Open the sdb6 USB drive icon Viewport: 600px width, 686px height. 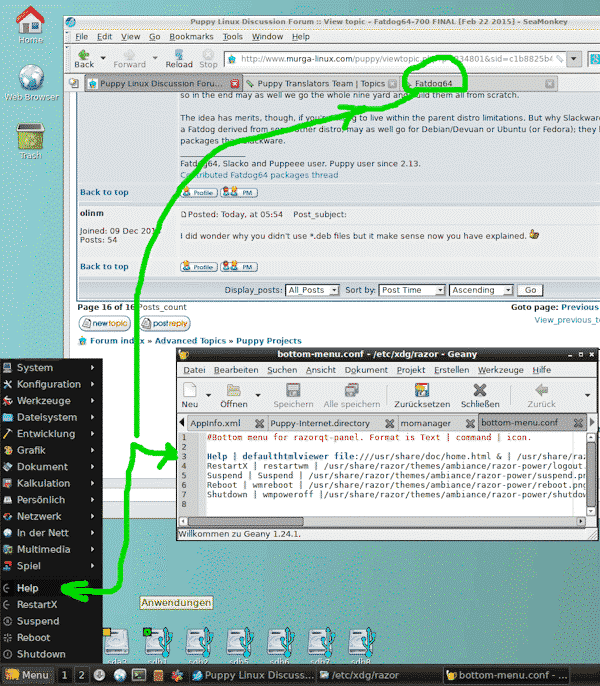280,645
